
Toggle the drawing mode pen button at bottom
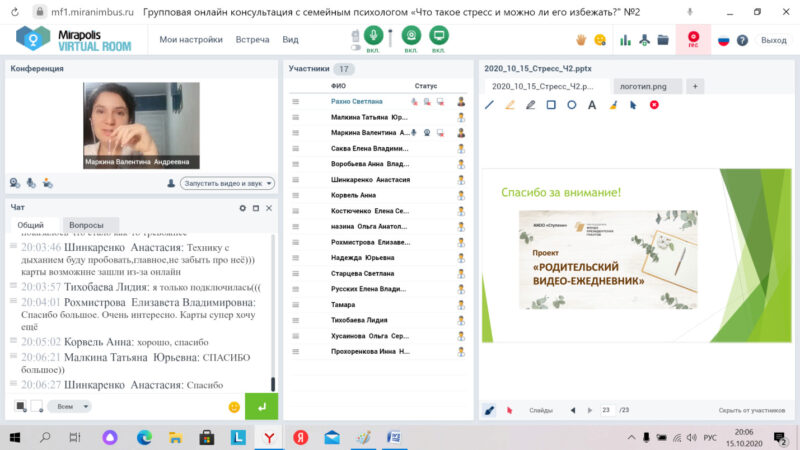489,410
